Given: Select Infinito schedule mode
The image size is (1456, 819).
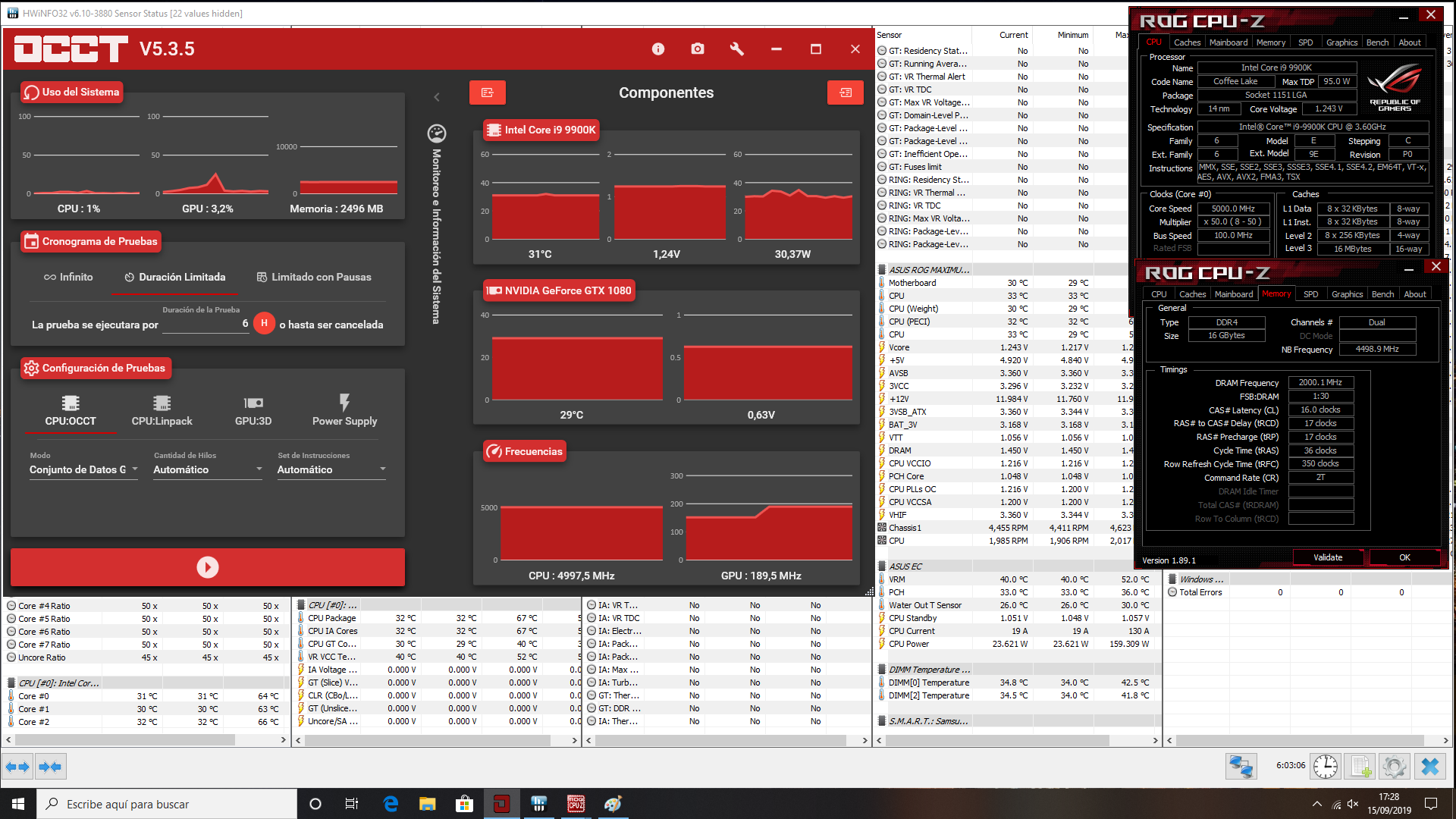Looking at the screenshot, I should (x=68, y=278).
